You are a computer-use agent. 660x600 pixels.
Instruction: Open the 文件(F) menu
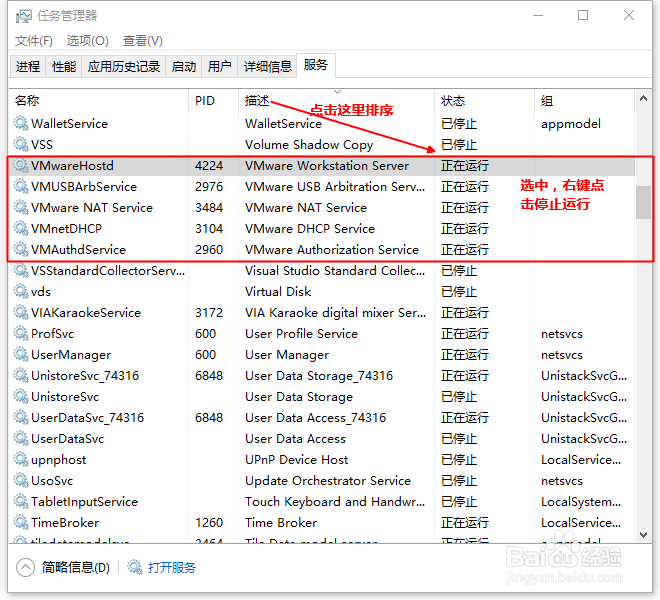pos(34,41)
